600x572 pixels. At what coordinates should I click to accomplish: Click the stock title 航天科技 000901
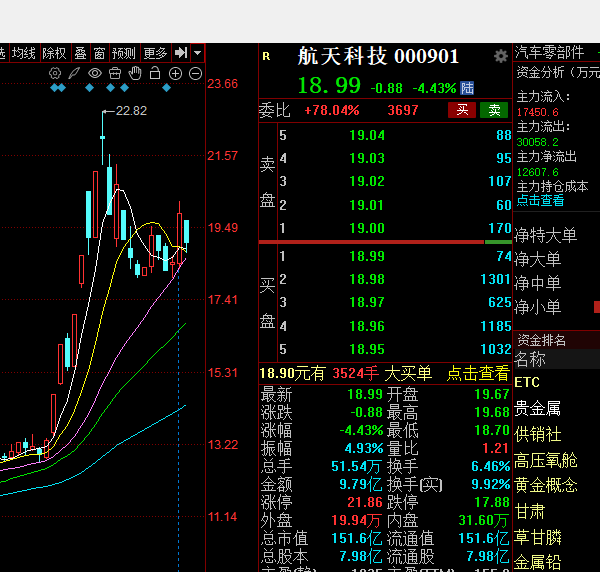(x=378, y=56)
